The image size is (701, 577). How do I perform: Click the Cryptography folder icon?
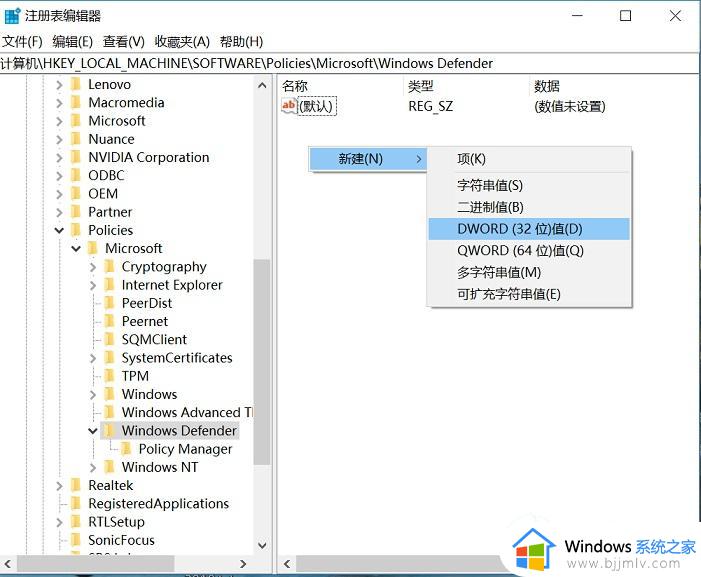click(x=109, y=267)
